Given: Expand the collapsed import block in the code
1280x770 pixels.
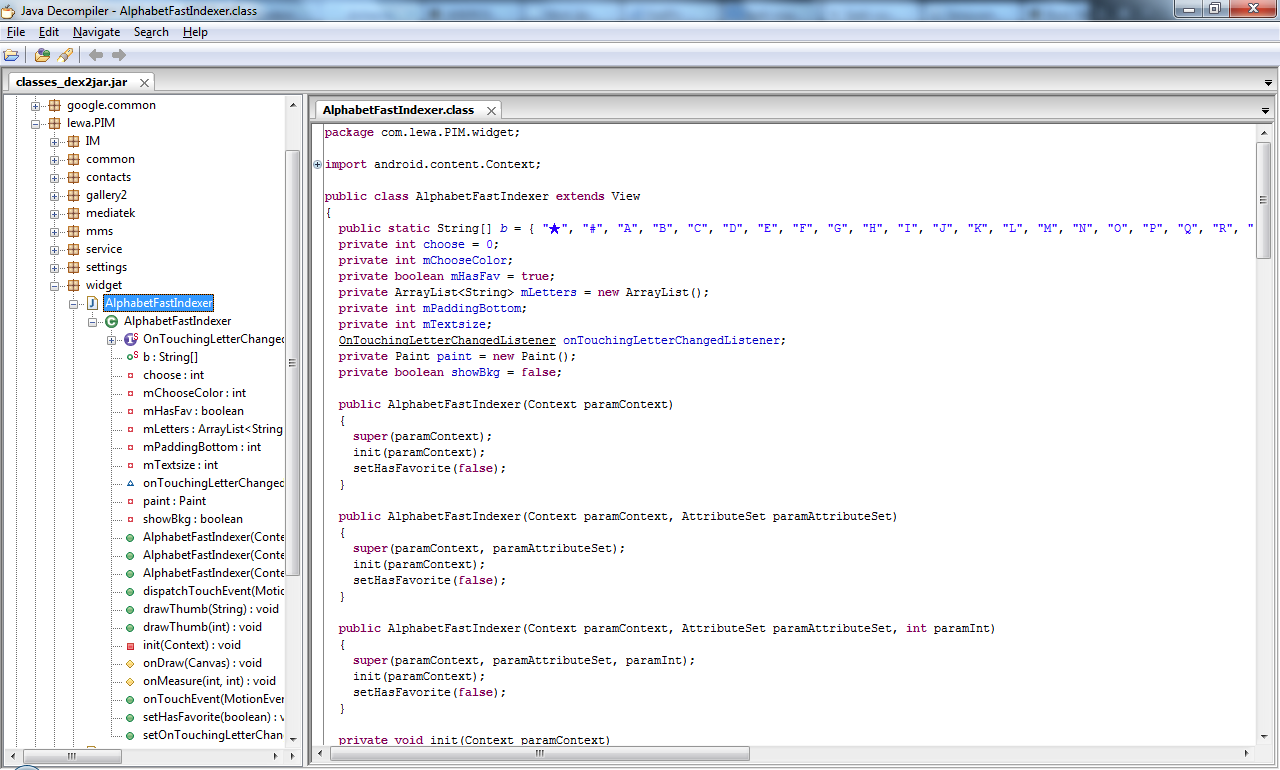Looking at the screenshot, I should pyautogui.click(x=318, y=164).
